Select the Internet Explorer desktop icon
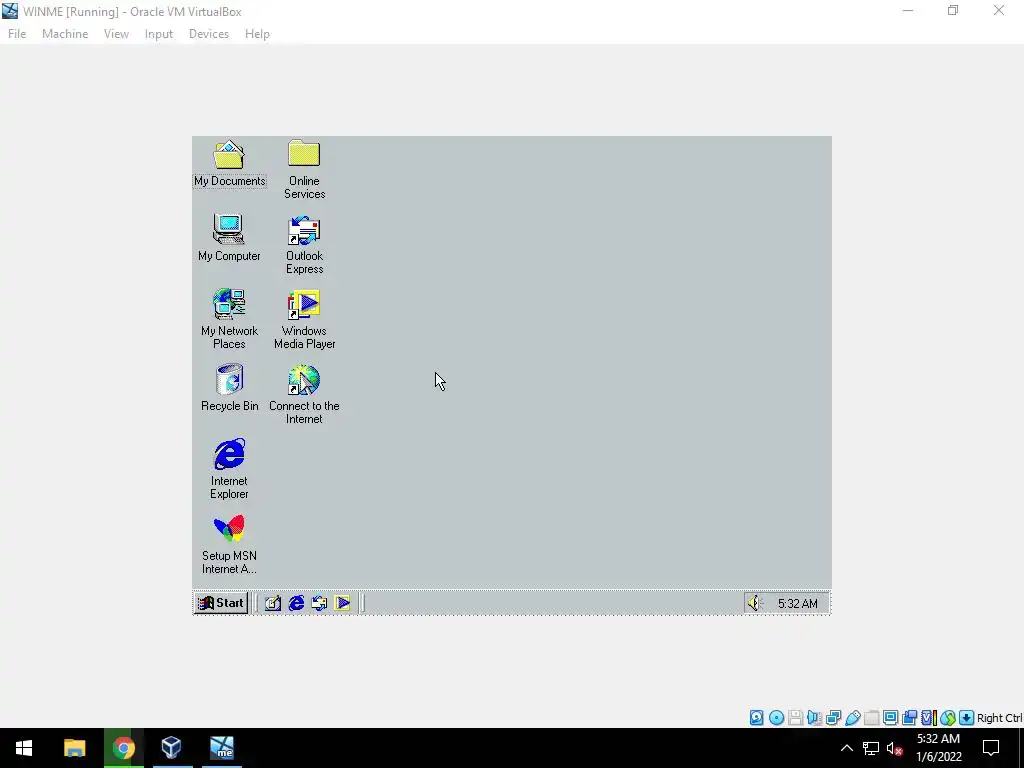 229,469
